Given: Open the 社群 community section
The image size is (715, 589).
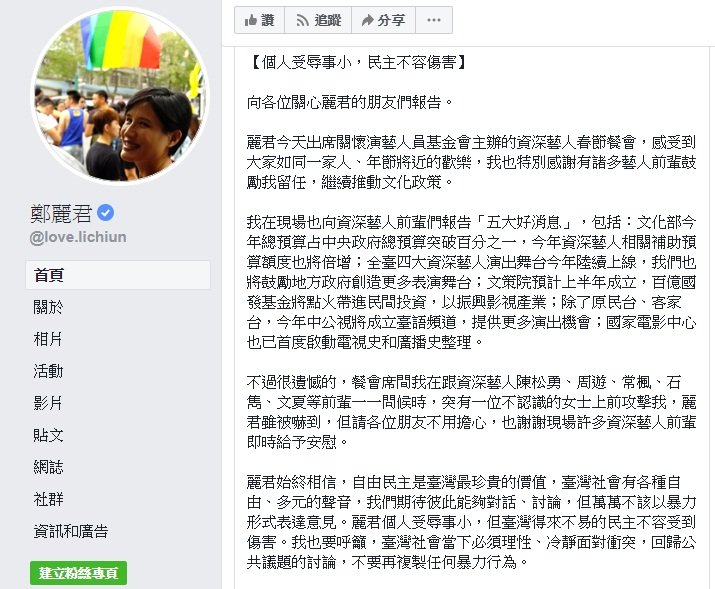Looking at the screenshot, I should [48, 499].
